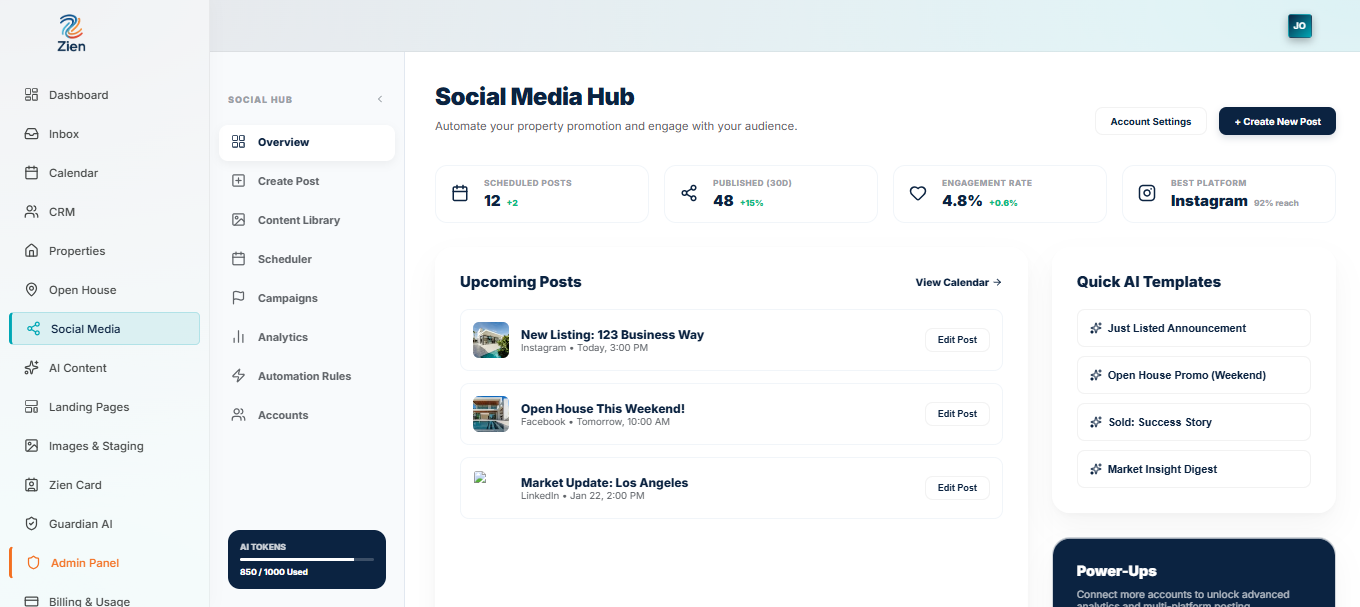Expand Billing & Usage in sidebar
This screenshot has width=1360, height=607.
(90, 599)
